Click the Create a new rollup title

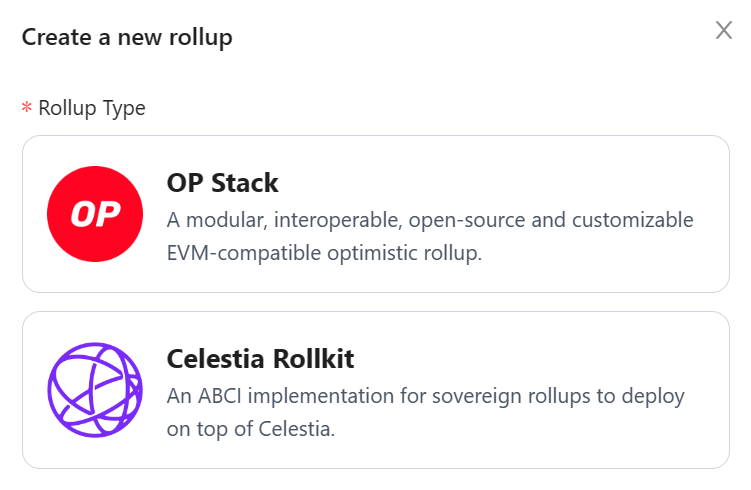coord(127,37)
